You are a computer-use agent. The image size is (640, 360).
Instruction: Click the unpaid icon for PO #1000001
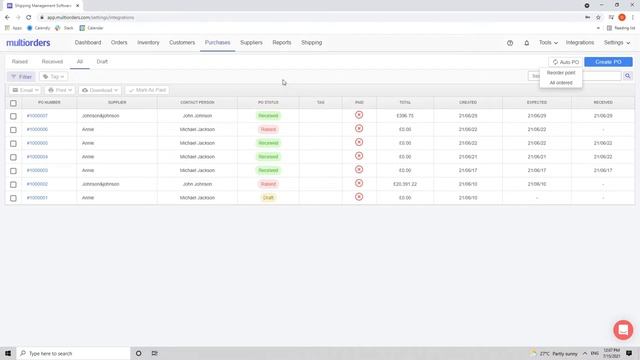(359, 197)
